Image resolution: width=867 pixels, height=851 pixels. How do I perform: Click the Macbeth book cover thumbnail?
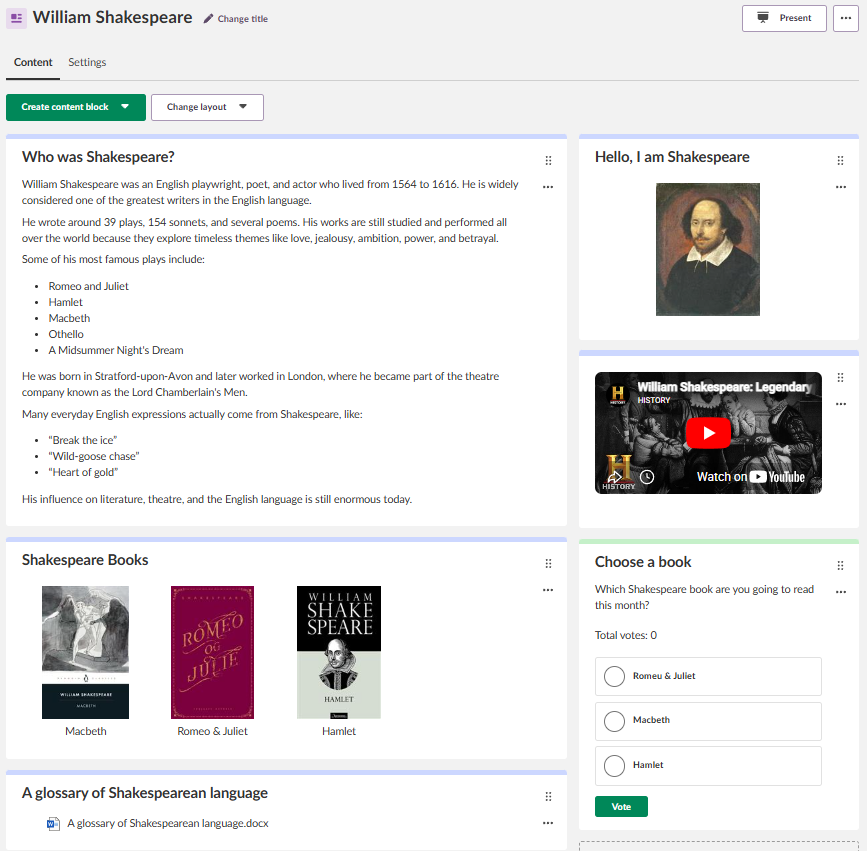coord(86,652)
